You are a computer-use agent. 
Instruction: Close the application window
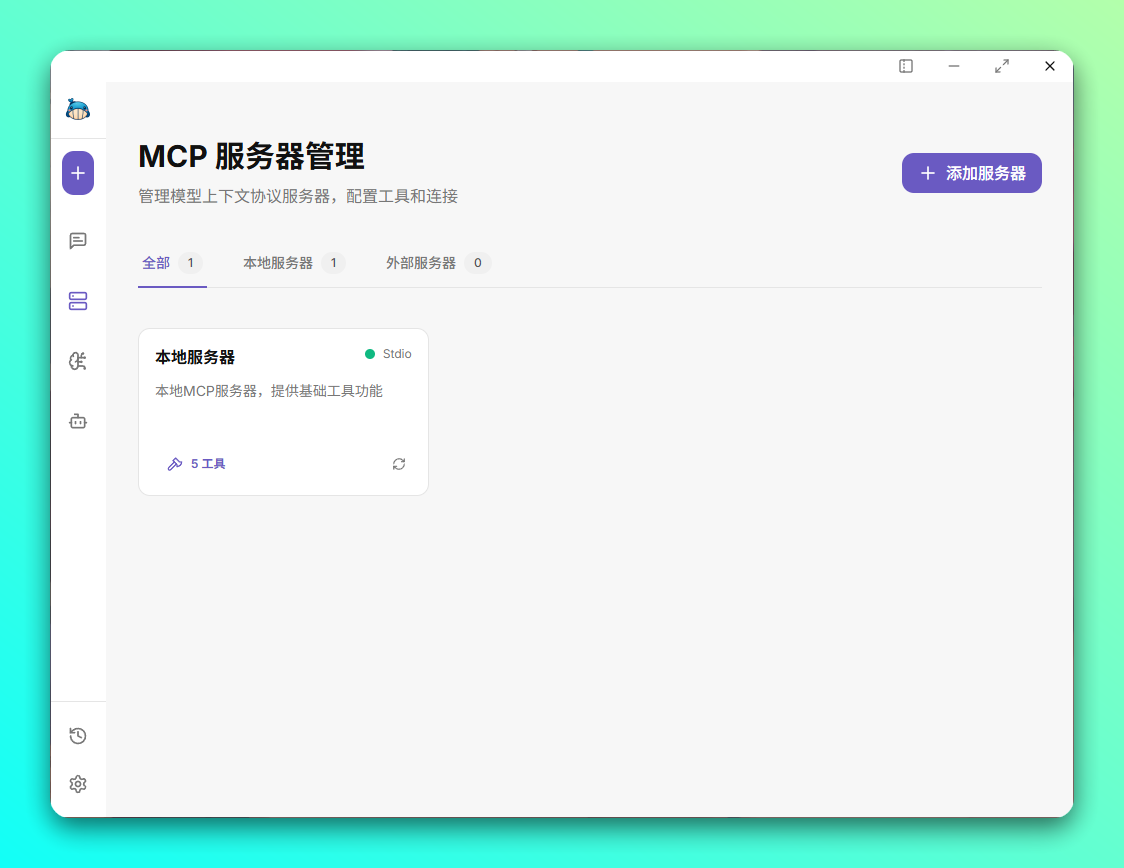[1050, 66]
